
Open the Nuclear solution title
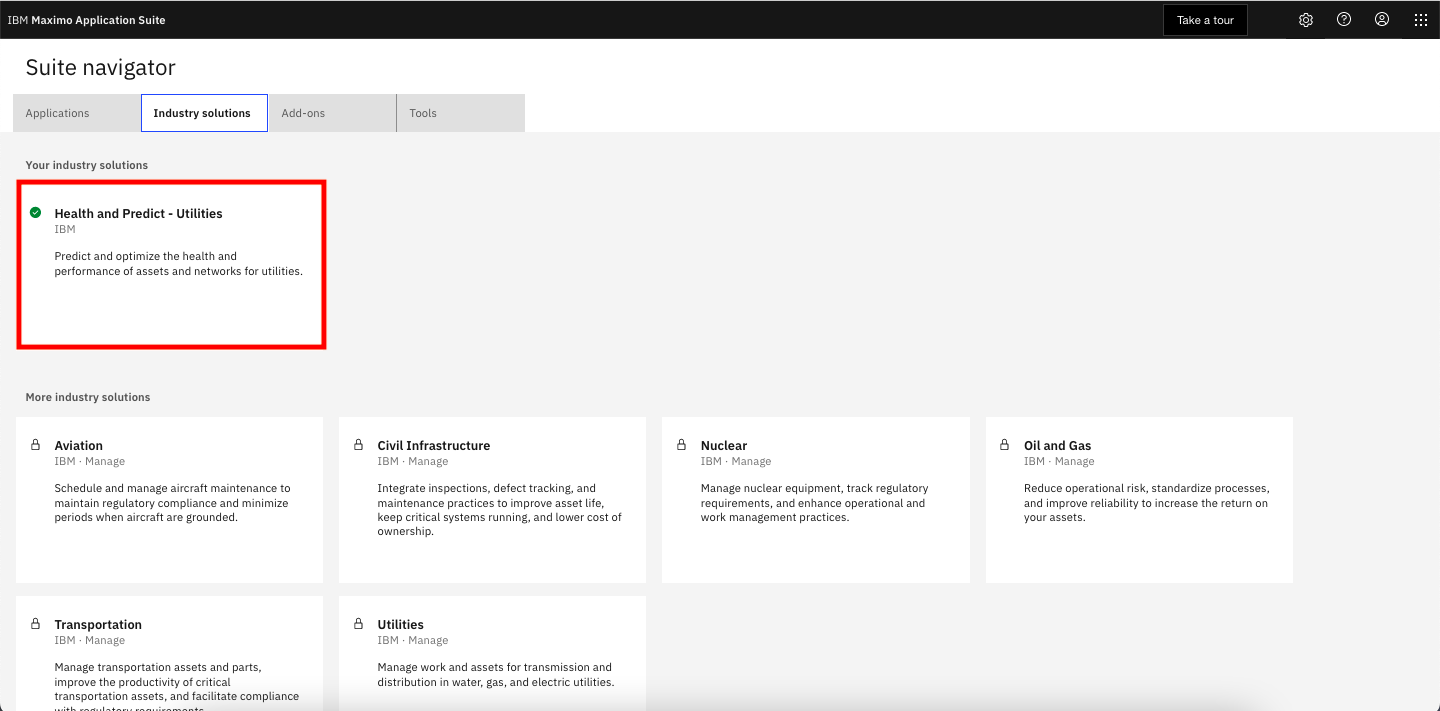(x=724, y=446)
